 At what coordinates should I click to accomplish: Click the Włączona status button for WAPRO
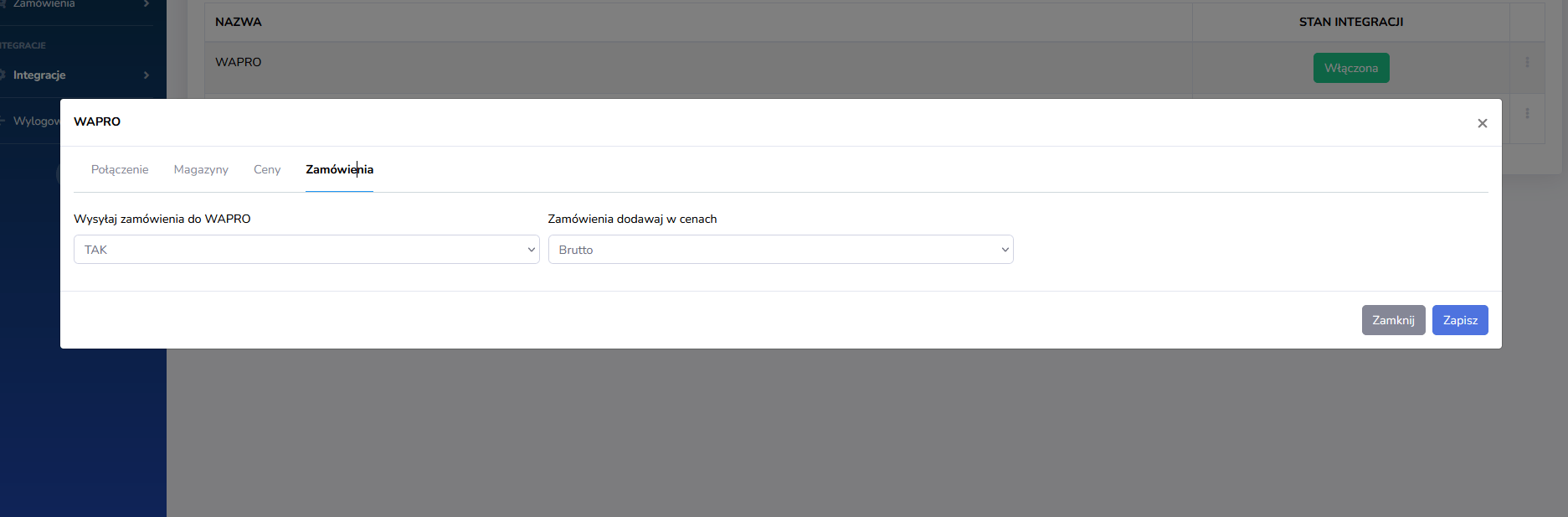pos(1351,68)
